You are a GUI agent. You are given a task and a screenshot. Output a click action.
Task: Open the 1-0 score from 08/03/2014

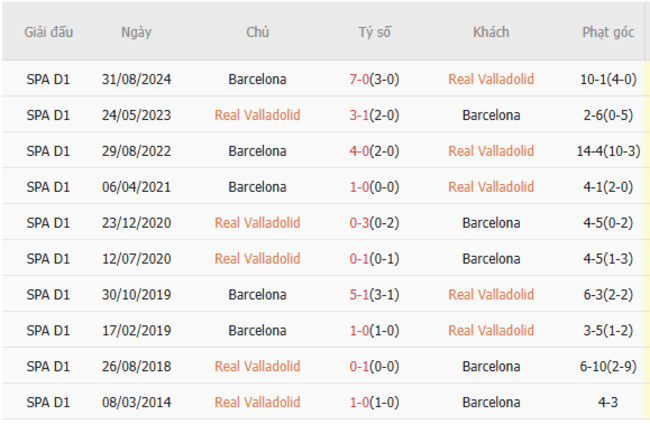361,403
